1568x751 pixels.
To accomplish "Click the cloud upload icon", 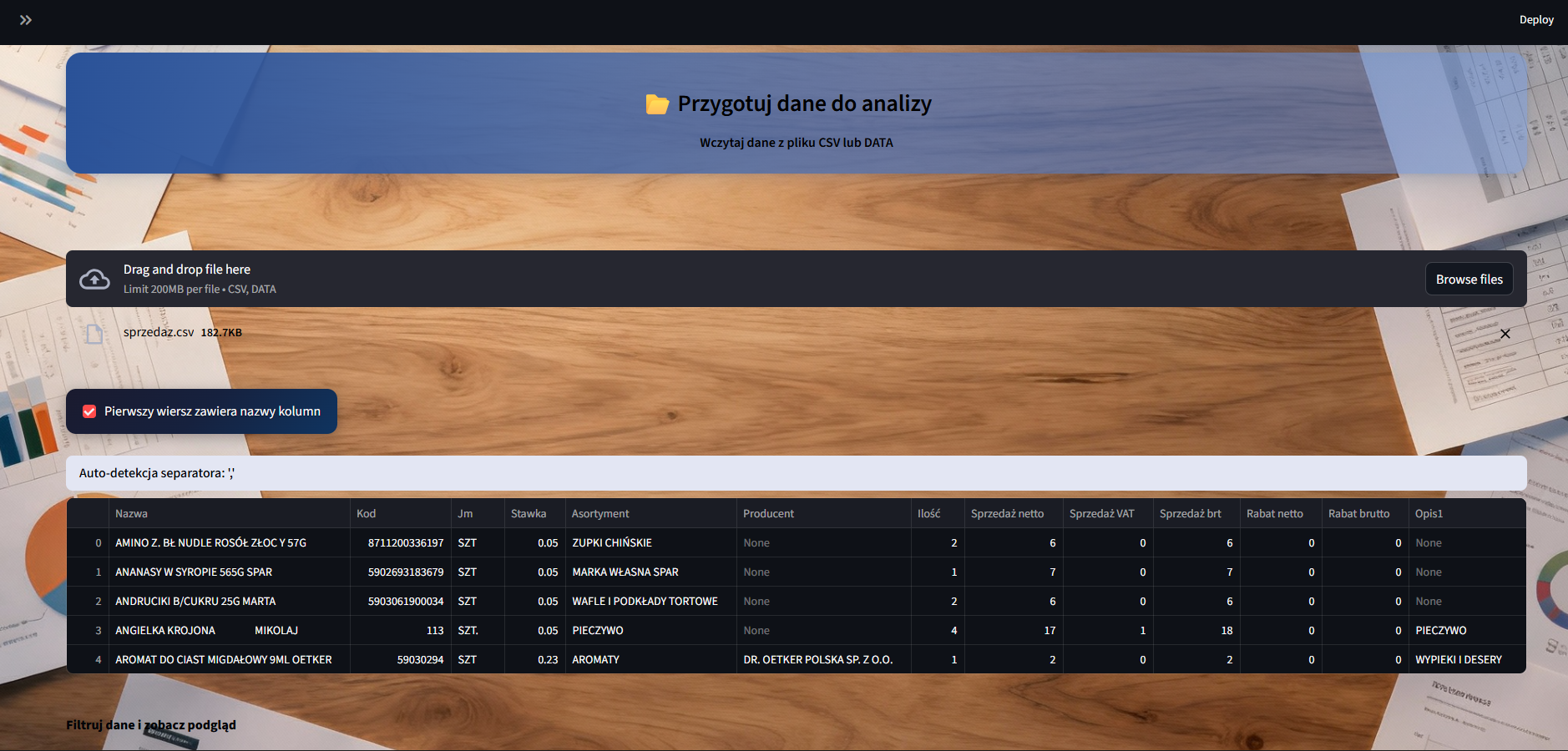I will point(94,279).
